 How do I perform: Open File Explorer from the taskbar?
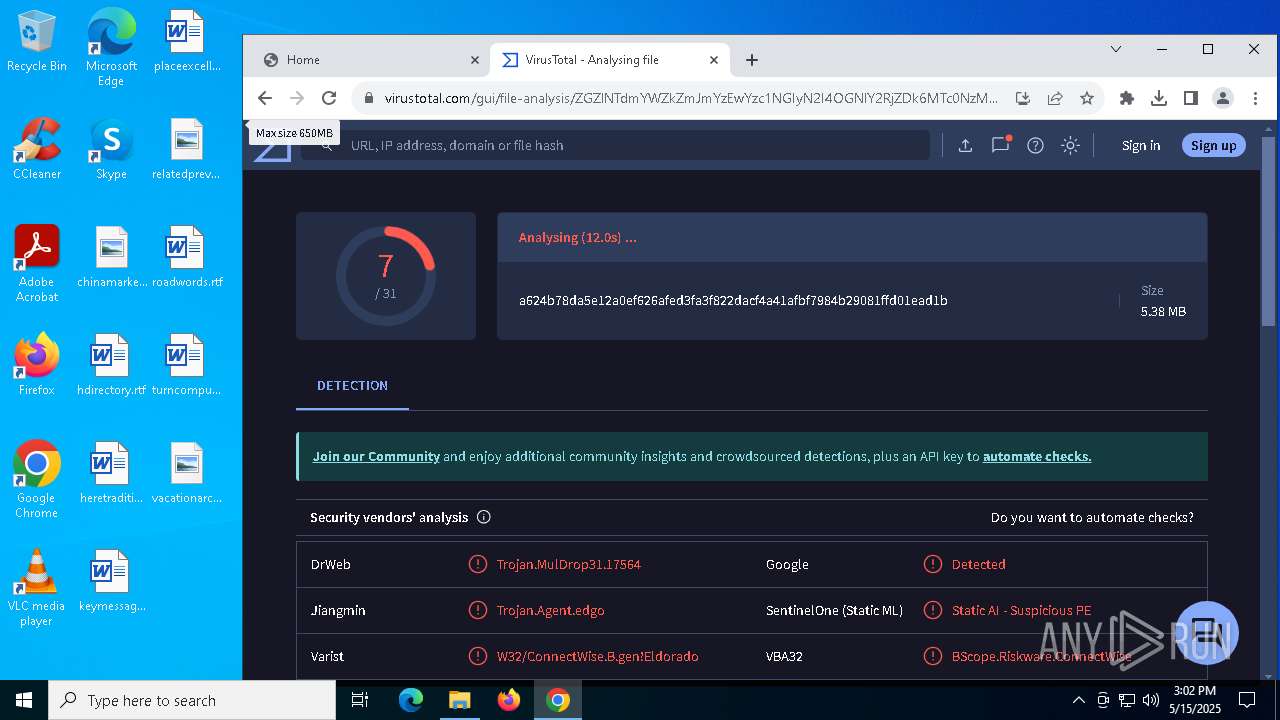[459, 700]
